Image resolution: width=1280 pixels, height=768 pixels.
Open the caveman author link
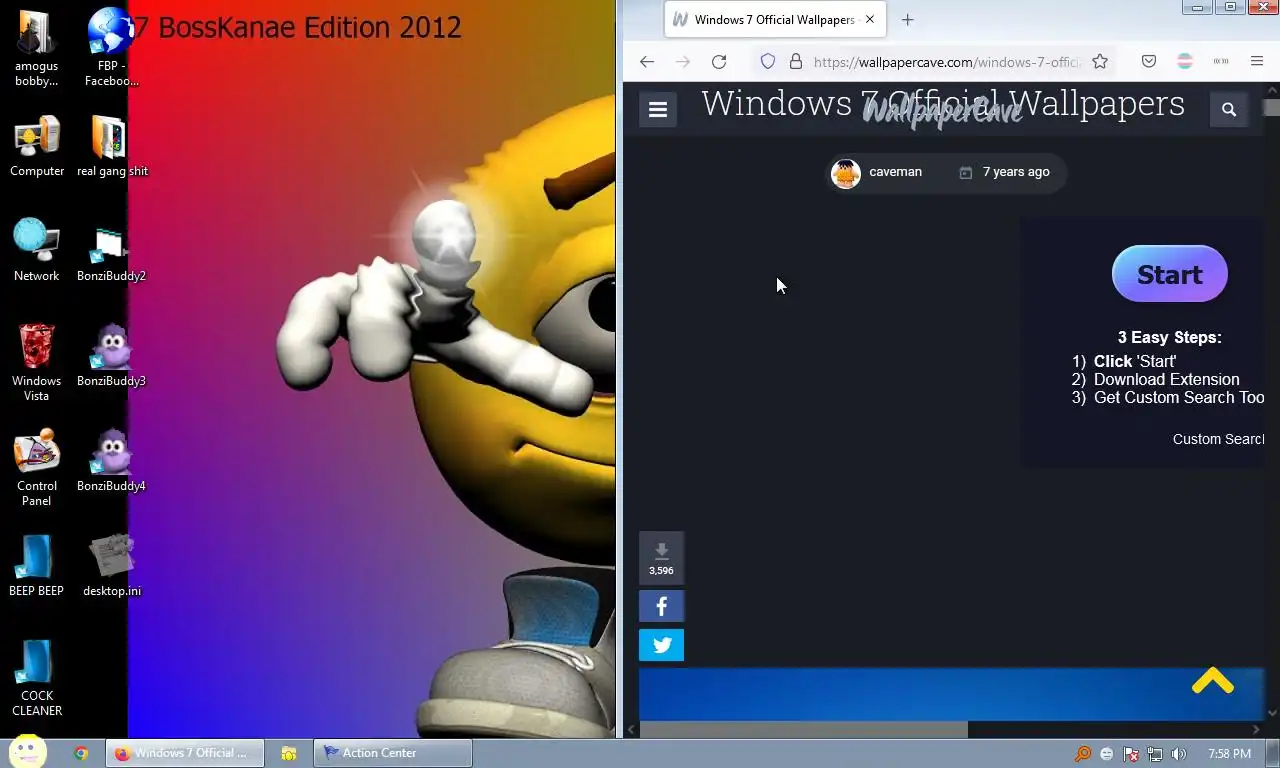[x=895, y=172]
